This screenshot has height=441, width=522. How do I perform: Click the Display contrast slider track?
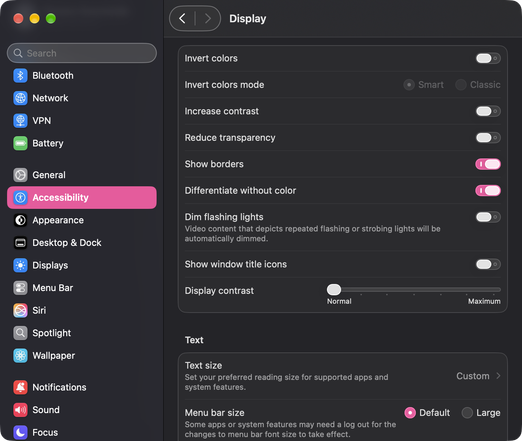pos(414,290)
